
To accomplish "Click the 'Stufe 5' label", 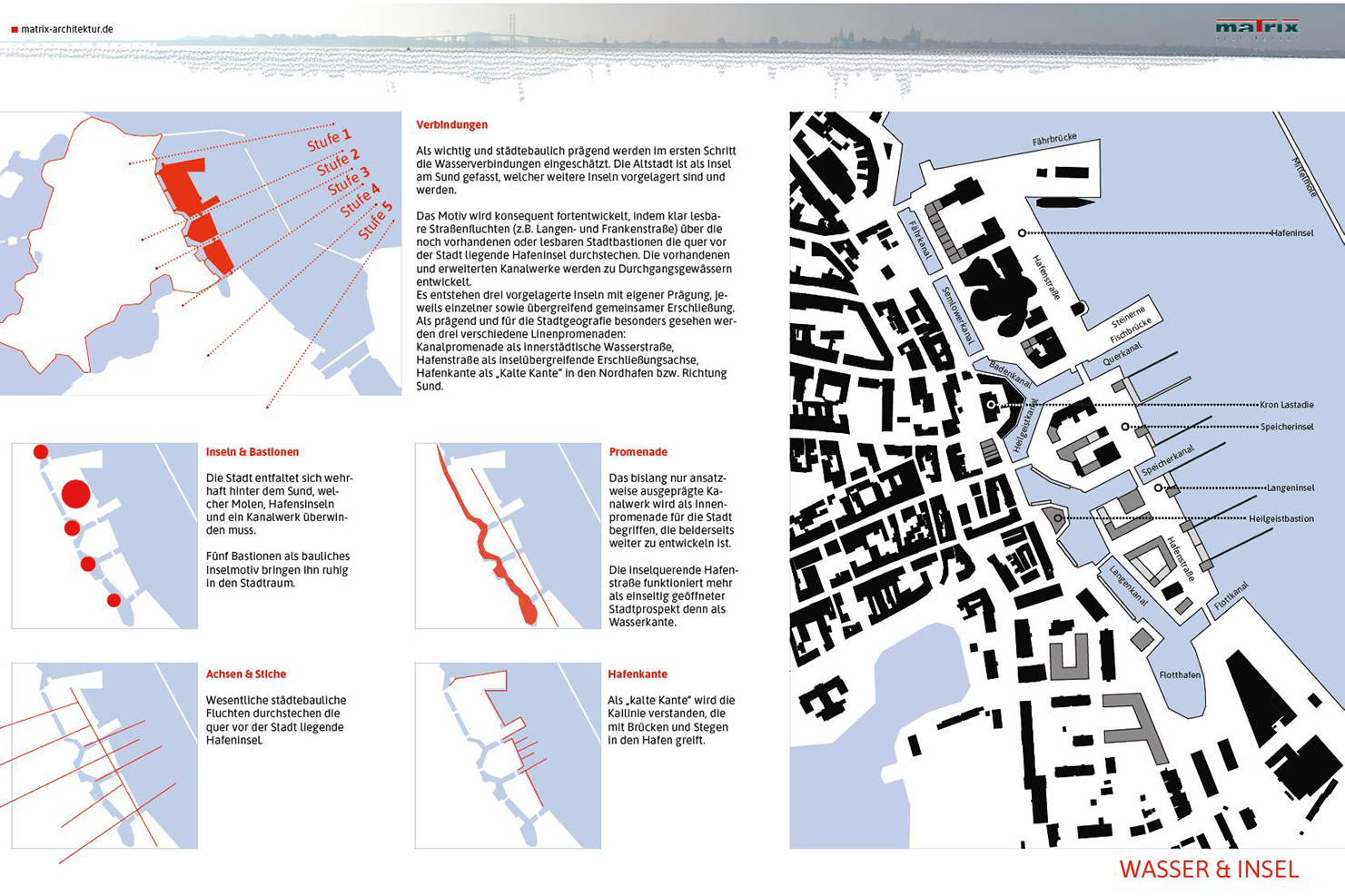I will (x=375, y=221).
